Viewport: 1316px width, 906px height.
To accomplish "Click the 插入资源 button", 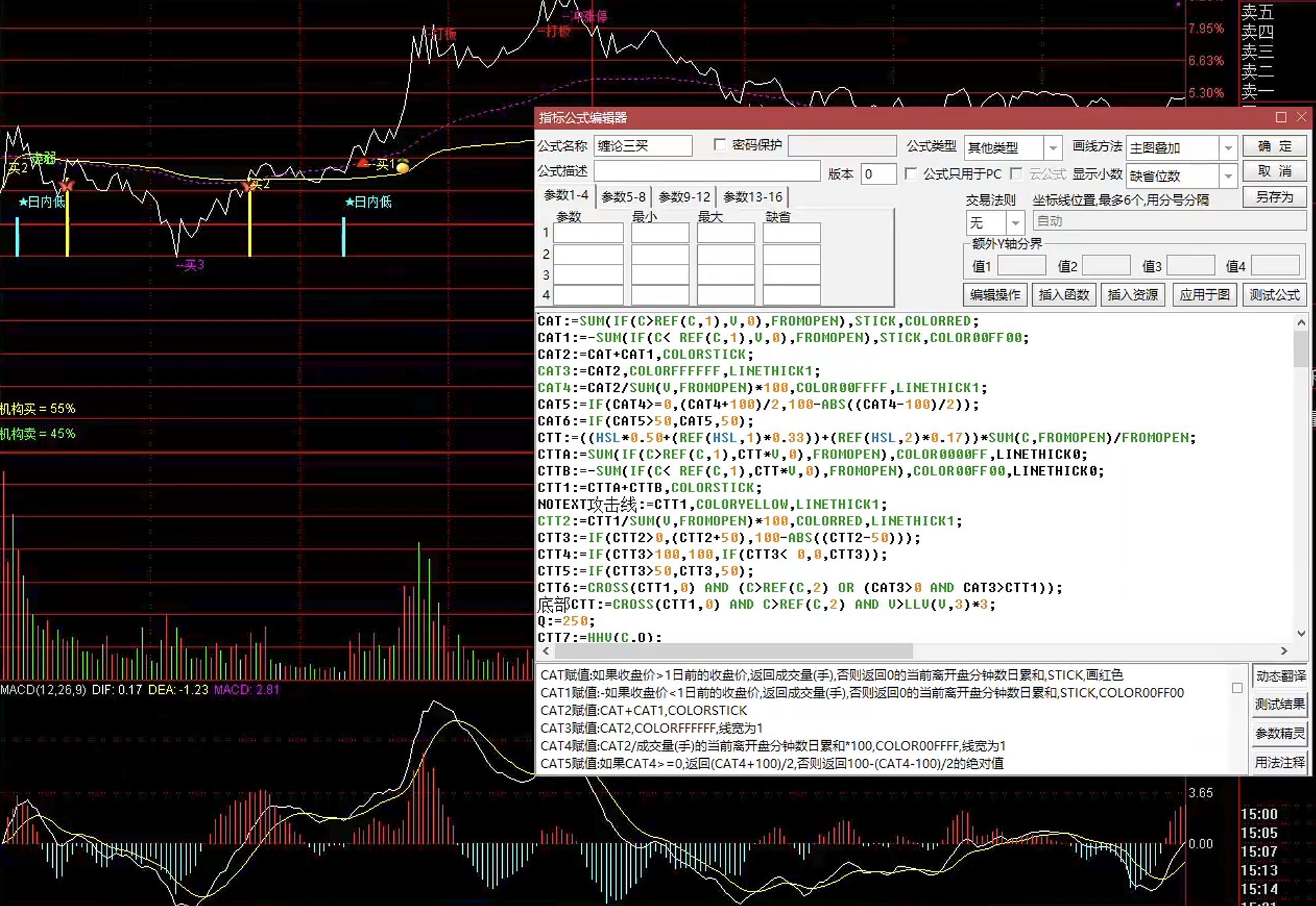I will pos(1133,294).
